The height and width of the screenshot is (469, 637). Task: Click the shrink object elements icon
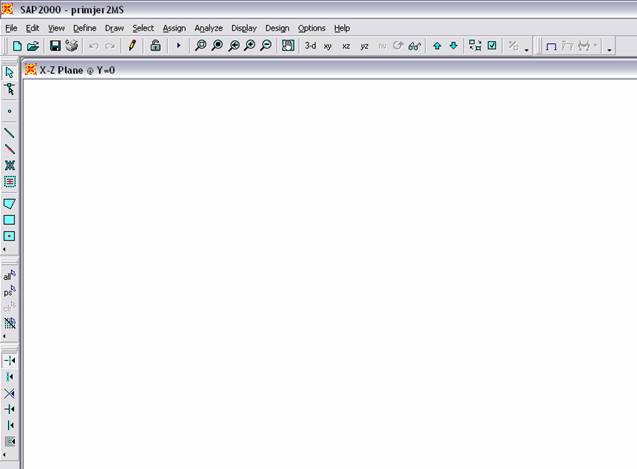click(475, 46)
